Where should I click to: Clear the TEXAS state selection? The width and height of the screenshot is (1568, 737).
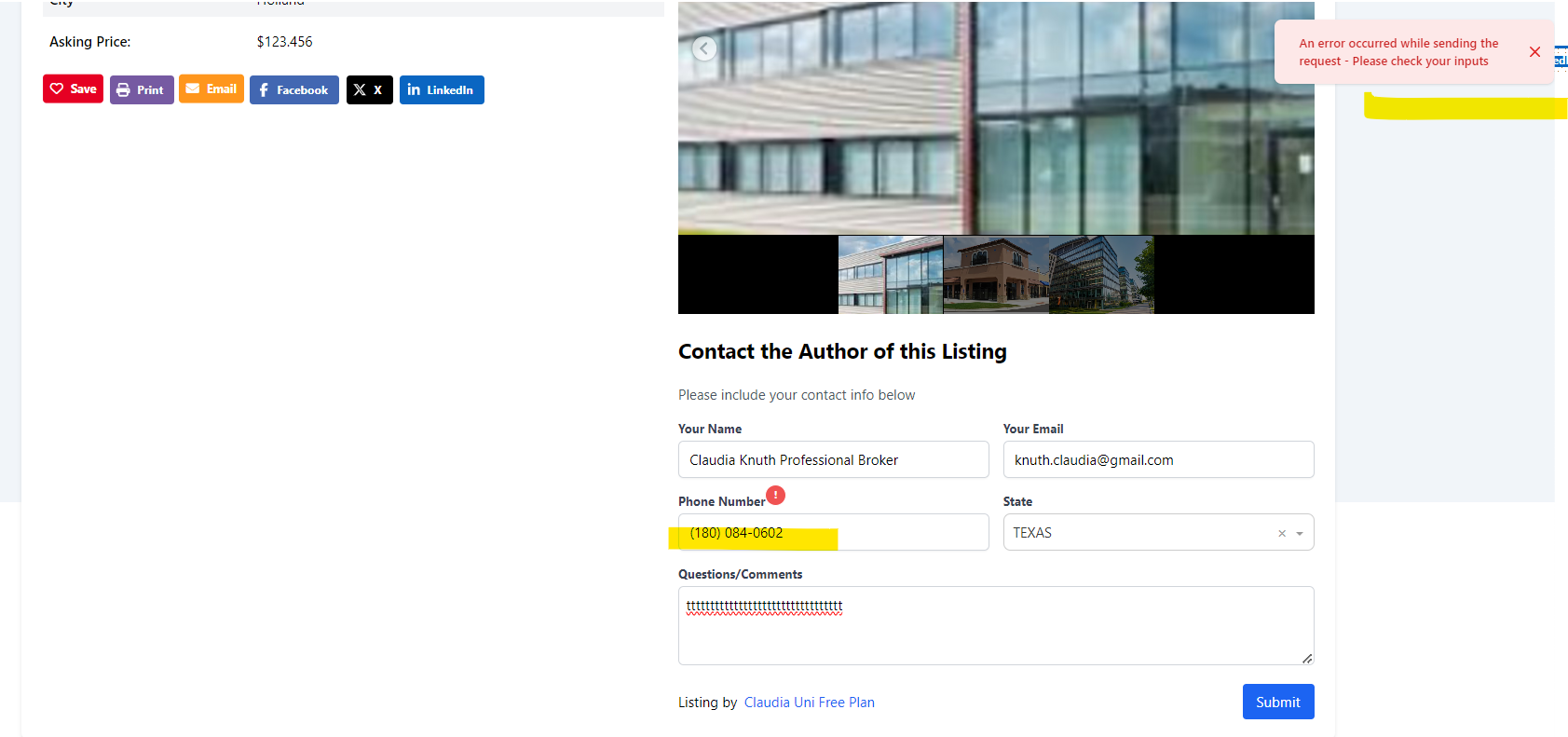(1282, 534)
